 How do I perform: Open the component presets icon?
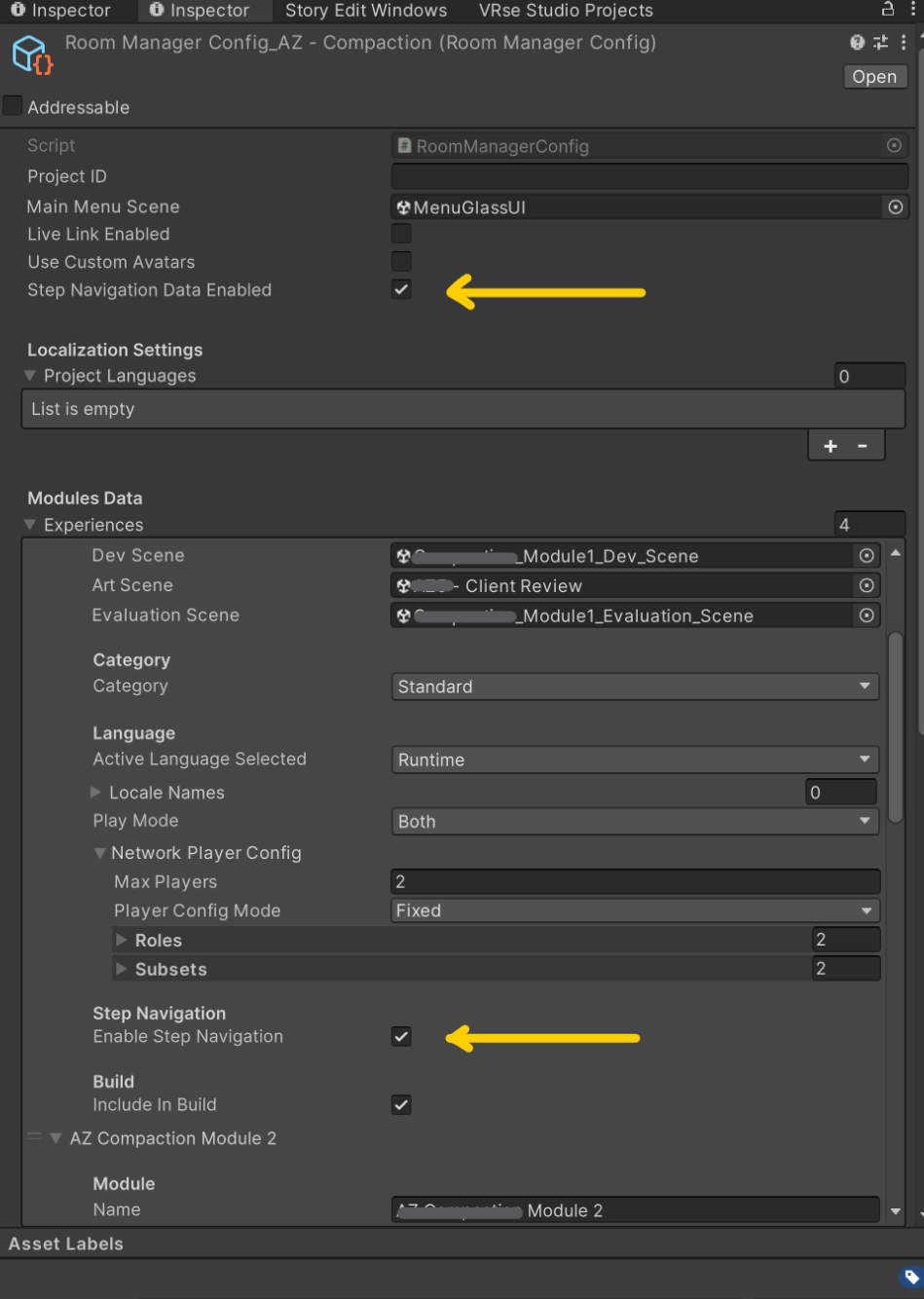pos(878,42)
